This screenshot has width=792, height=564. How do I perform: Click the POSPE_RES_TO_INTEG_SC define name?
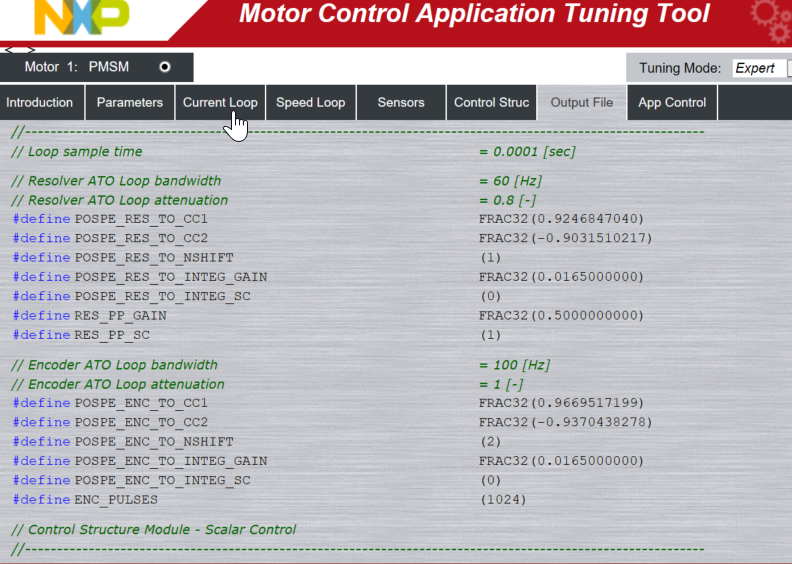163,296
